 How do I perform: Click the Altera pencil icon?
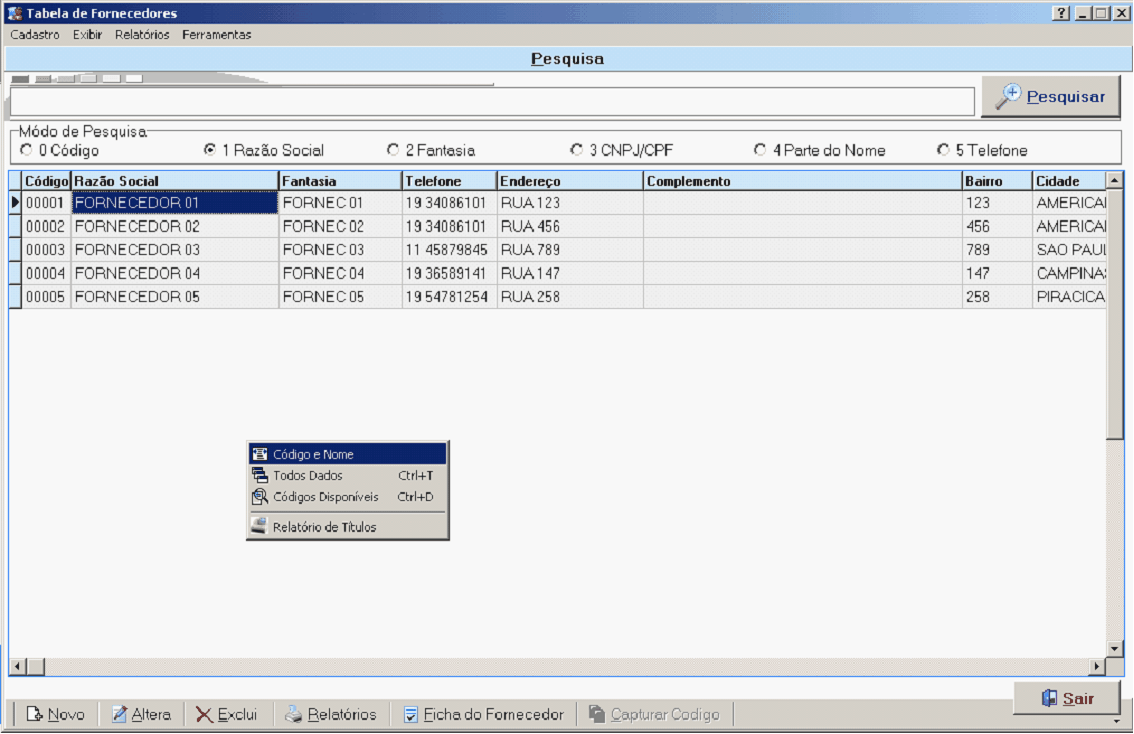pos(119,714)
